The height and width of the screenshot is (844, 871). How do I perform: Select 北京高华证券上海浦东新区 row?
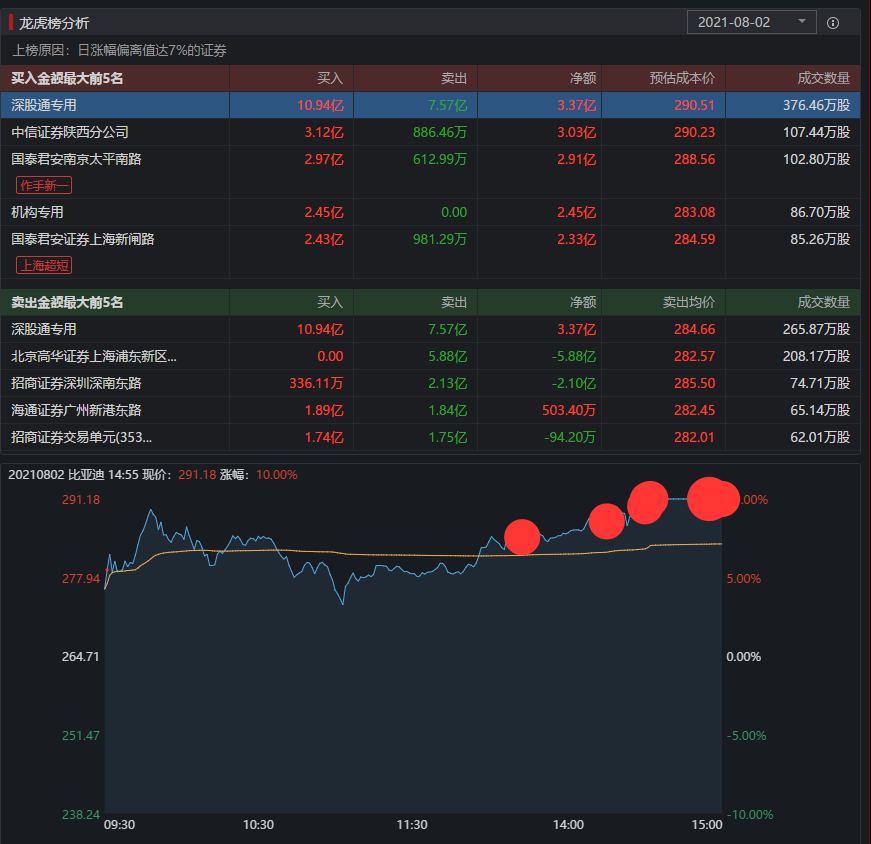click(431, 356)
